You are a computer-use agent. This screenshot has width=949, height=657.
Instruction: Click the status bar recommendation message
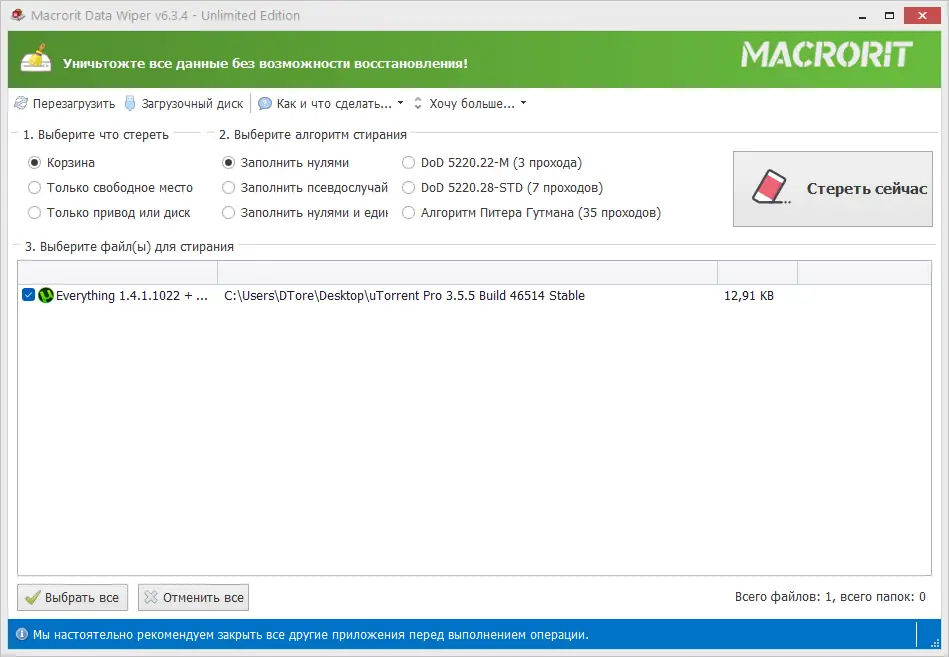click(310, 635)
